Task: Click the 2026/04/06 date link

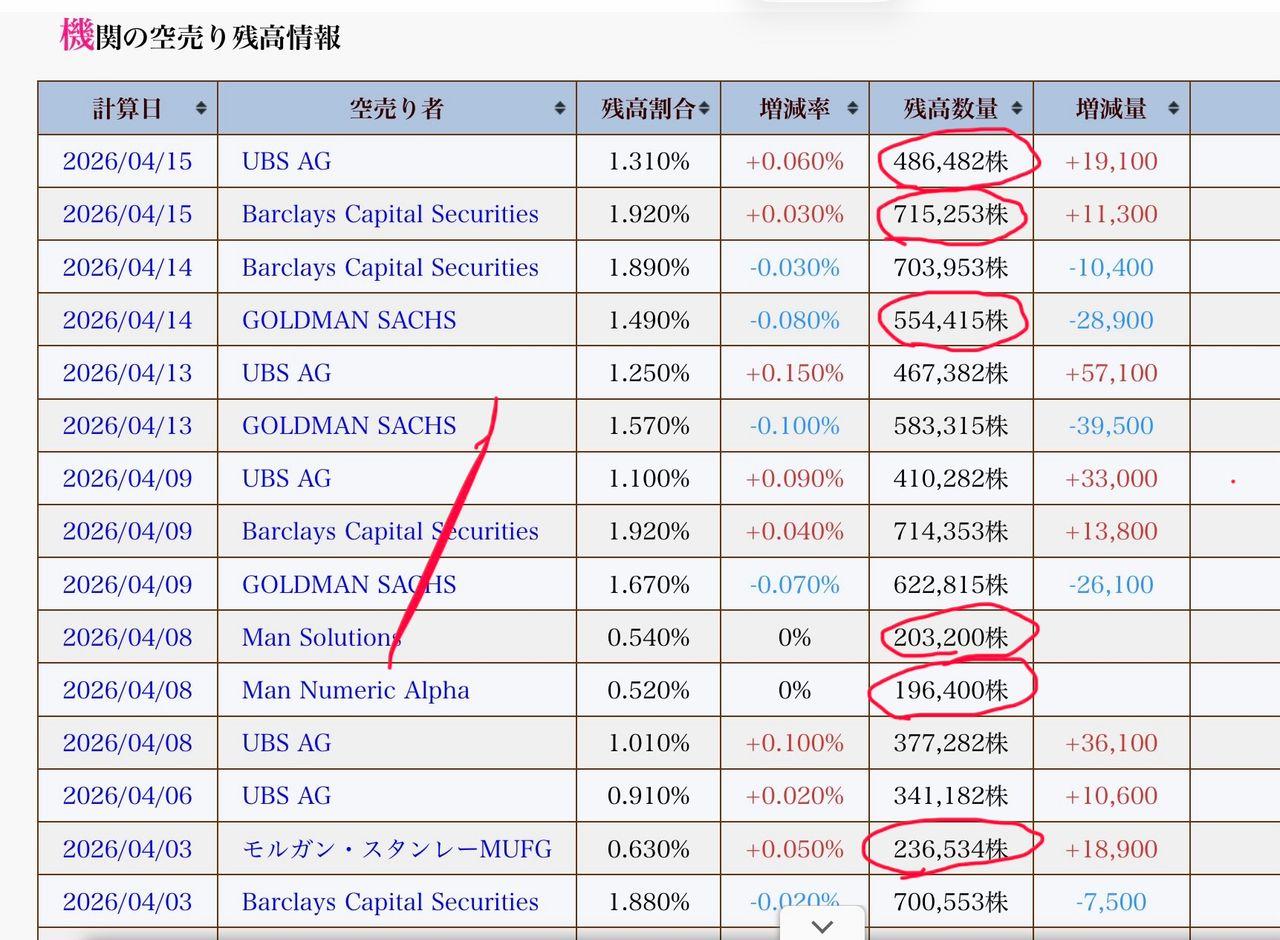Action: [x=127, y=796]
